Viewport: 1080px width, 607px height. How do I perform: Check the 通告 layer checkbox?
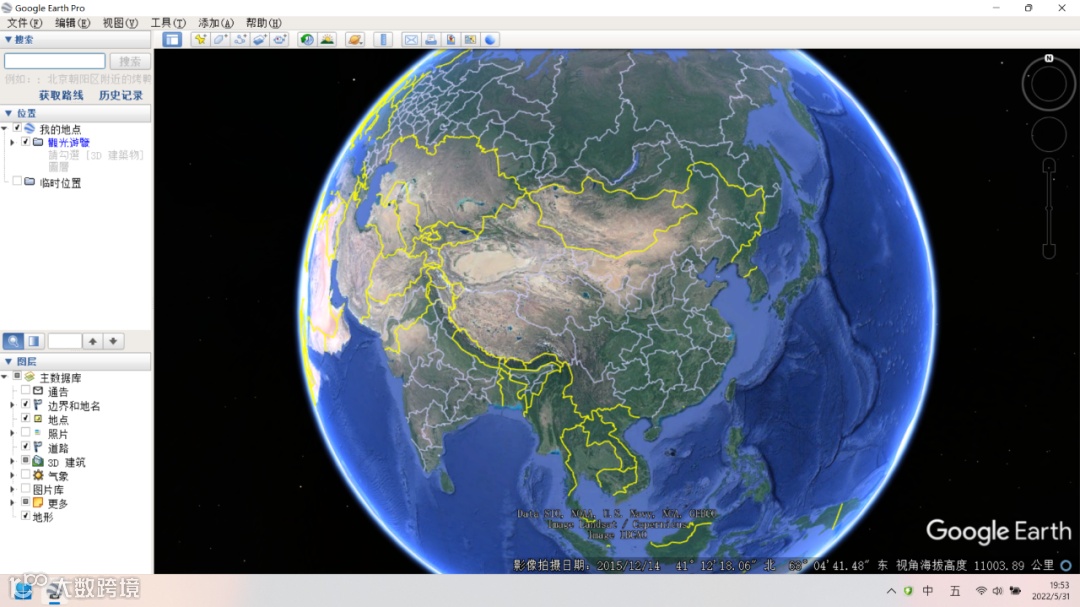tap(25, 391)
